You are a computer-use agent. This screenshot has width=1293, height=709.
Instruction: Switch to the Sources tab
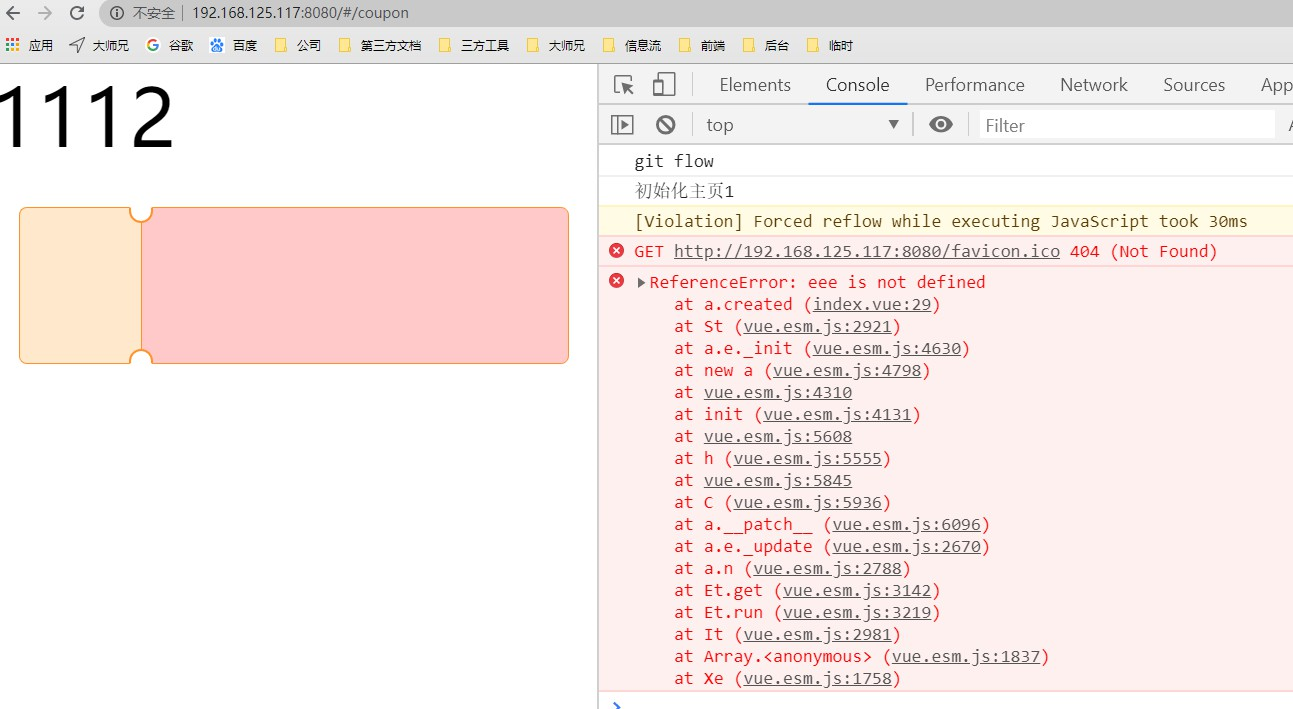click(1193, 84)
